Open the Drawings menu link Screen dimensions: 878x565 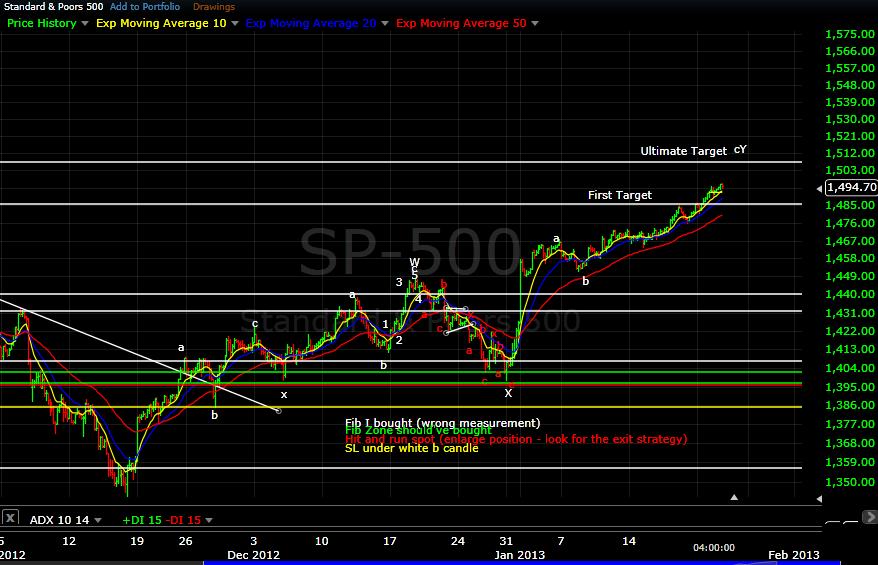click(214, 7)
